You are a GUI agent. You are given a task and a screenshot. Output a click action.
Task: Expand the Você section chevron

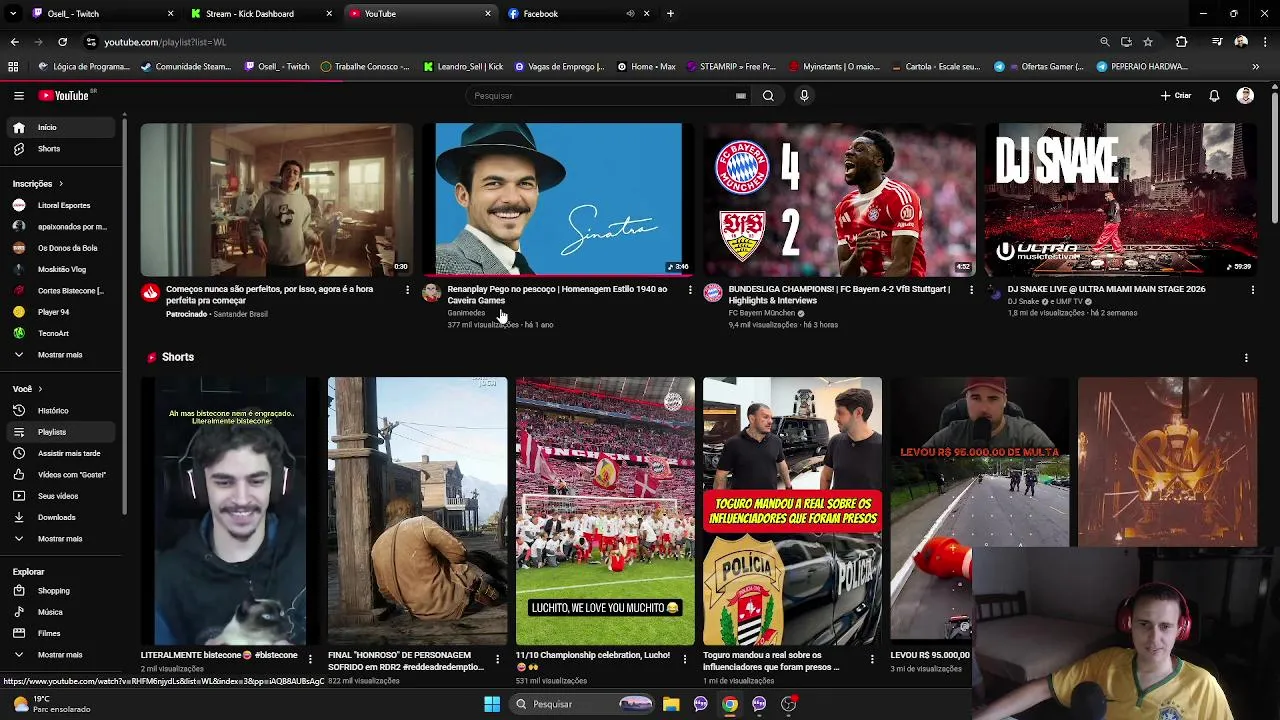coord(40,389)
